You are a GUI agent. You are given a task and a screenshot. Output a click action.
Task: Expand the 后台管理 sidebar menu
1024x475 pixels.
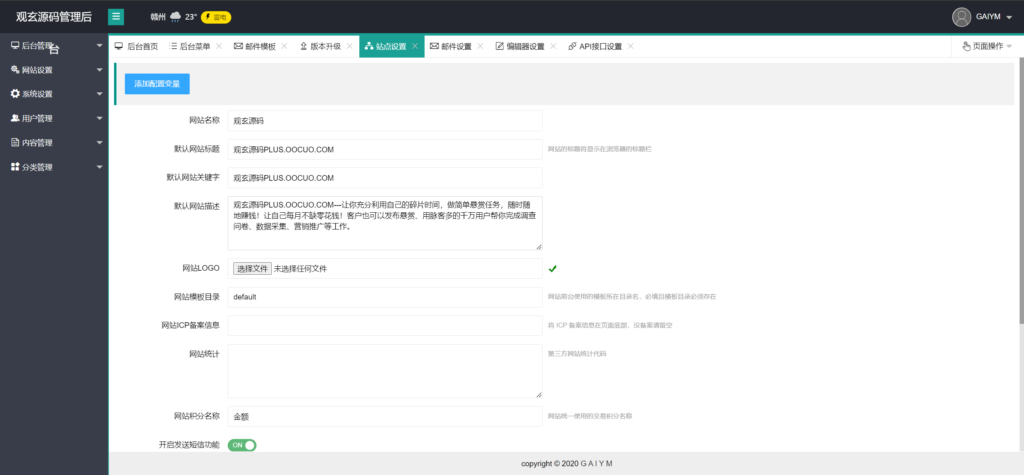pos(54,46)
